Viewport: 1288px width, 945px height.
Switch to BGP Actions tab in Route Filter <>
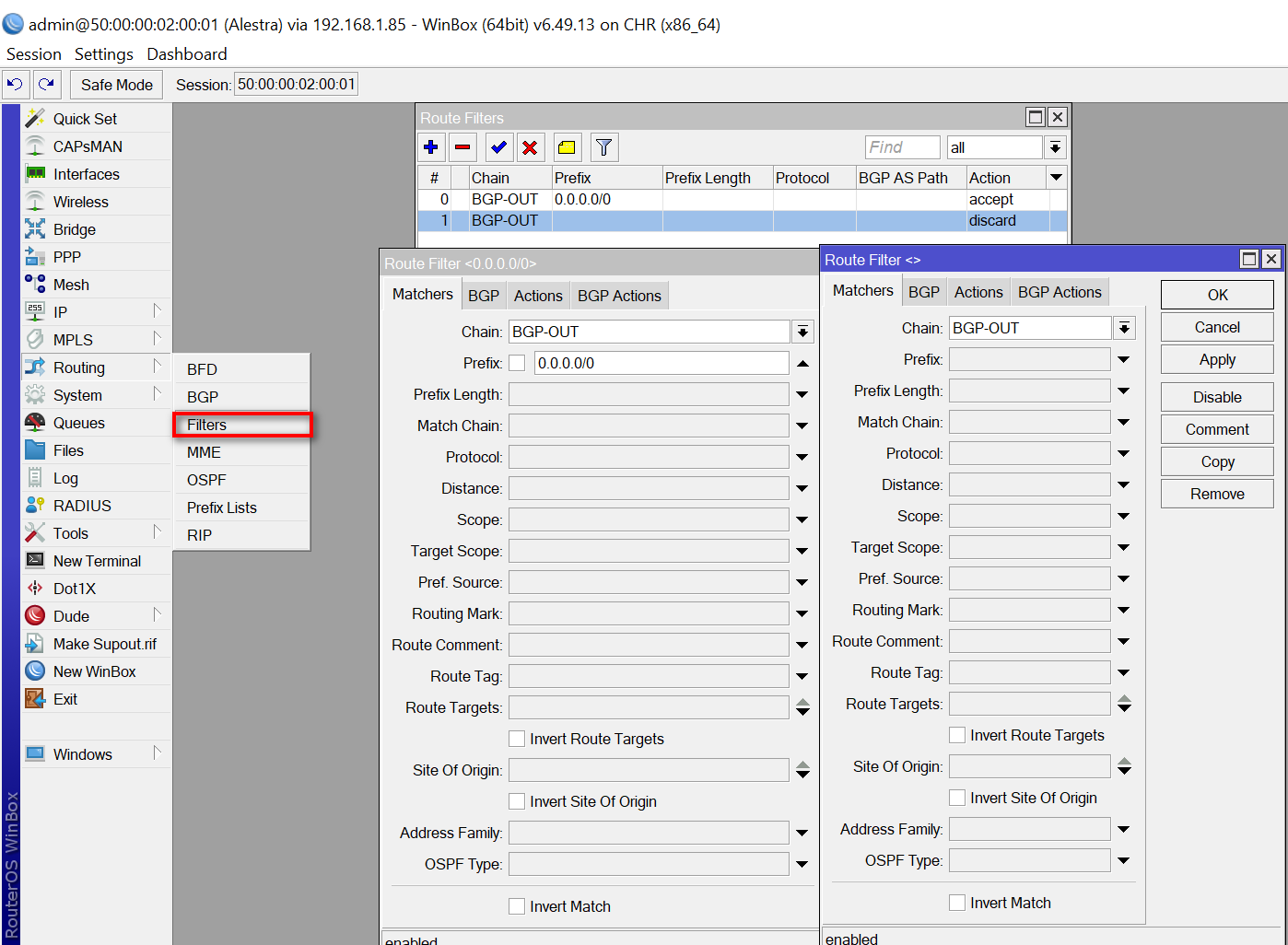click(x=1060, y=292)
